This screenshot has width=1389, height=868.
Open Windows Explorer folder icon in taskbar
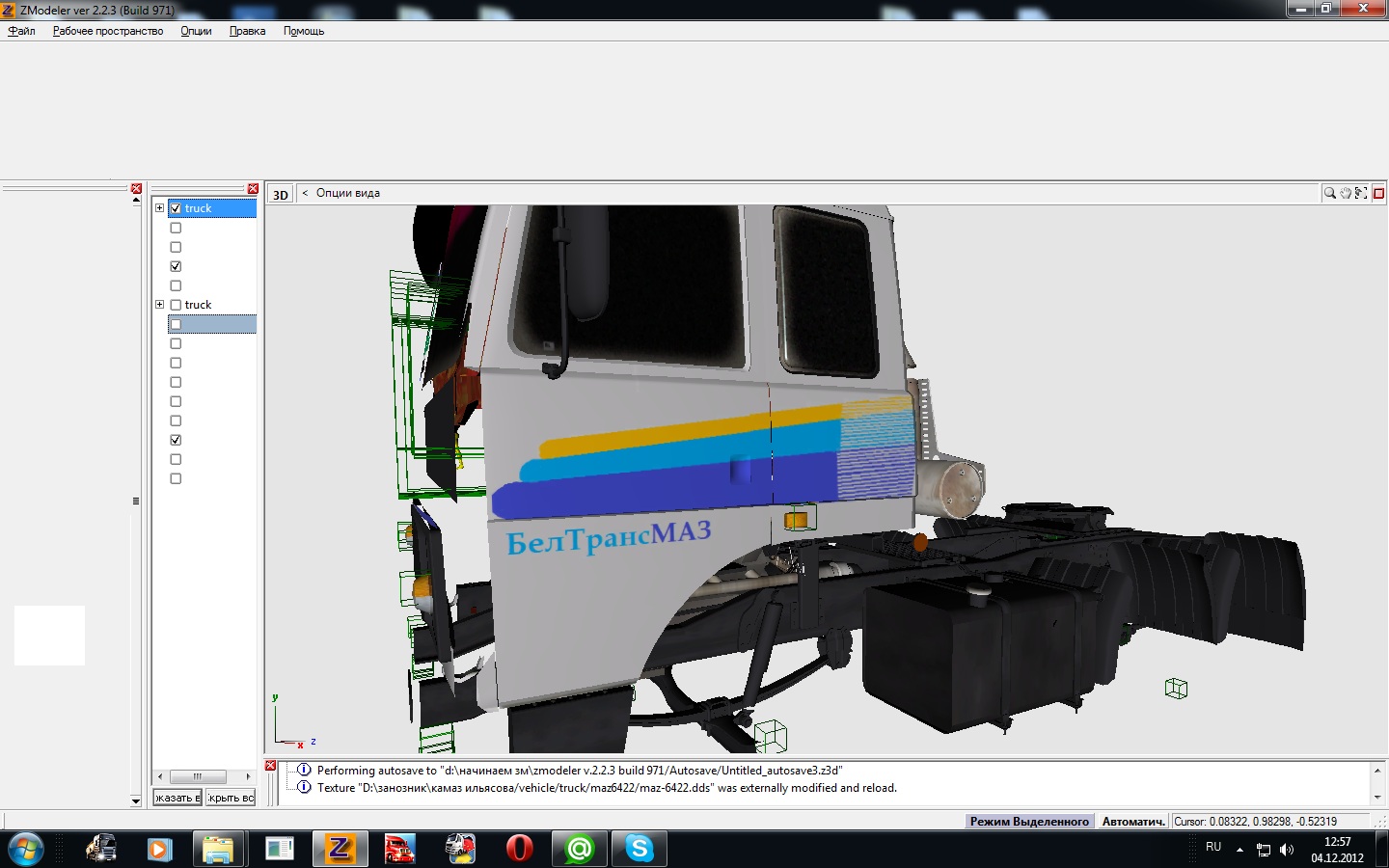(218, 850)
